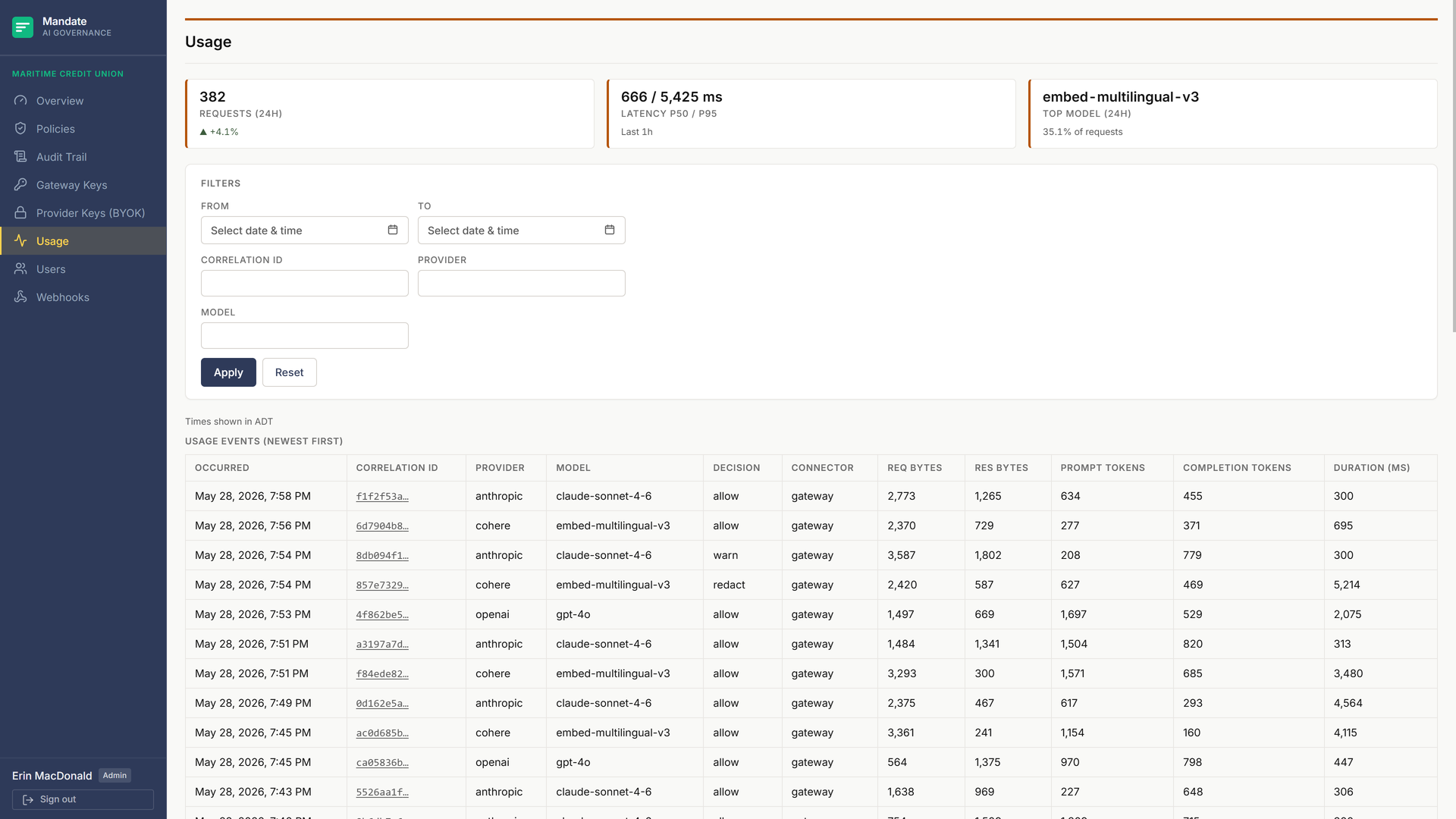Reset the filters
1456x819 pixels.
click(x=290, y=372)
